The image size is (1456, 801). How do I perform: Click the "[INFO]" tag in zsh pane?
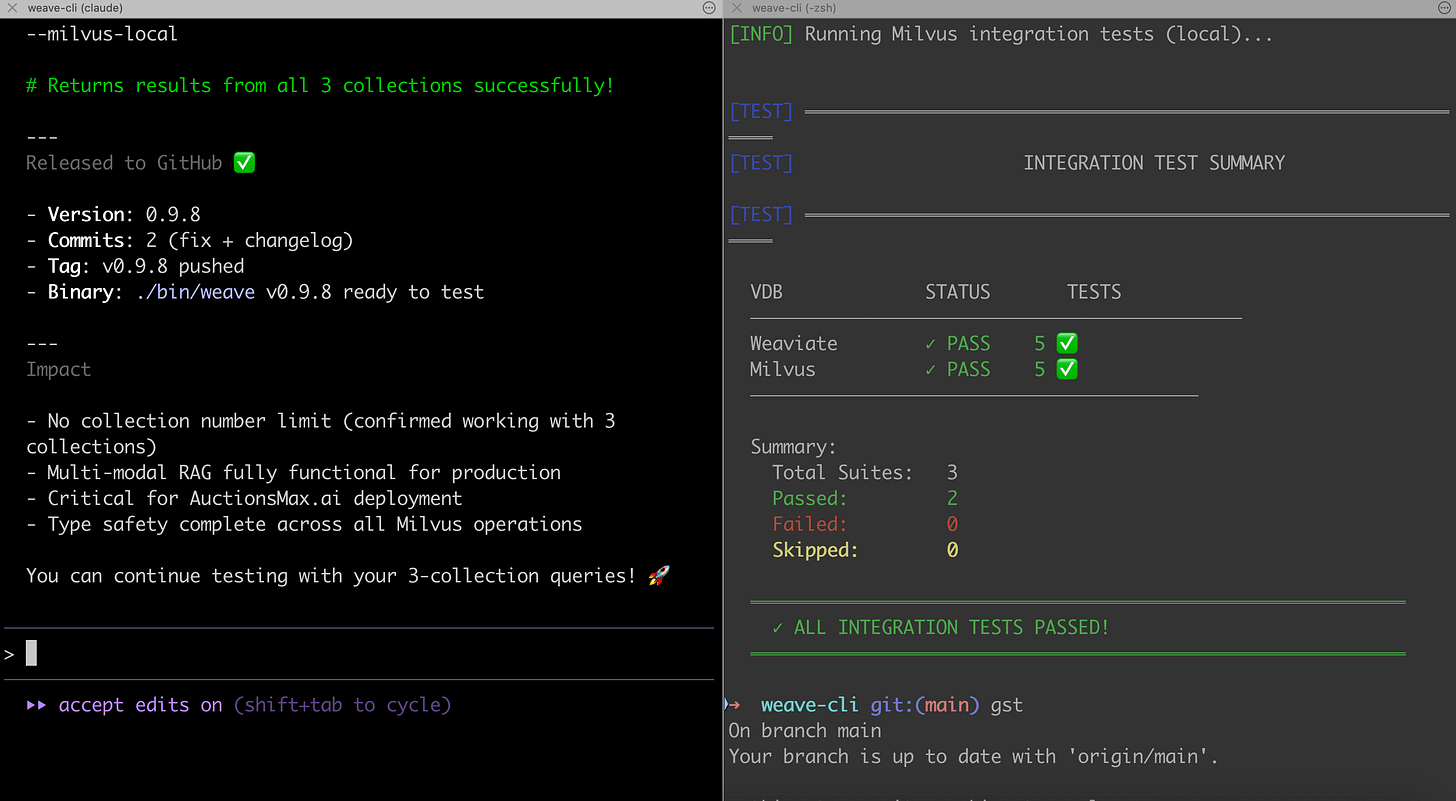[761, 34]
